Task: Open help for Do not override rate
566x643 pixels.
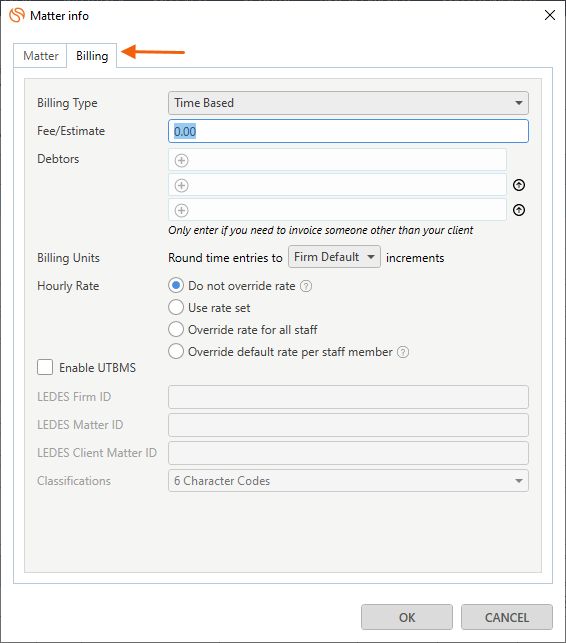Action: (x=306, y=286)
